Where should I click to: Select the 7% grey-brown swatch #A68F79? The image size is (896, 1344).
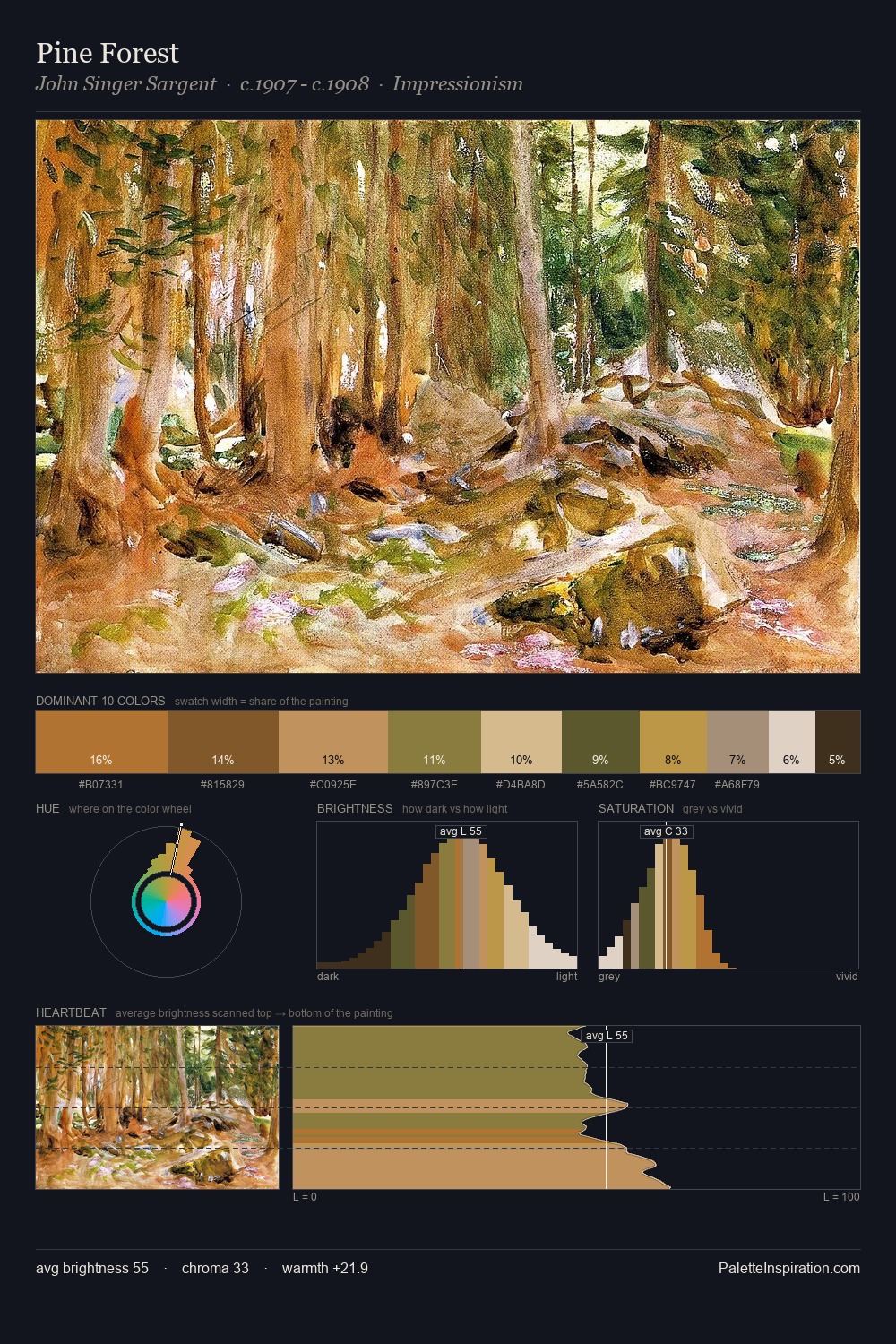point(737,742)
